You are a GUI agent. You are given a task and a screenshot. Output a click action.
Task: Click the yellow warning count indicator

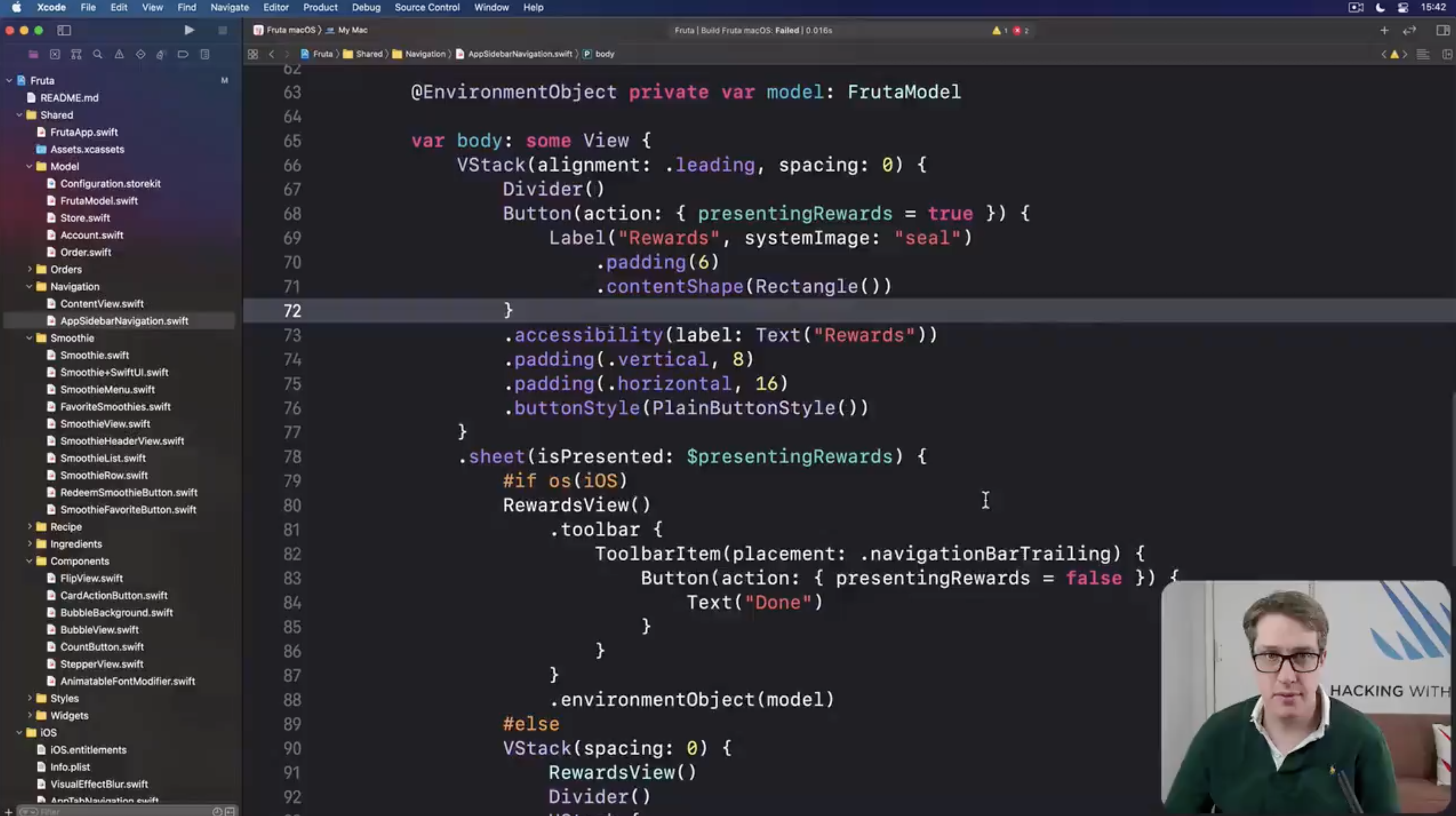point(999,30)
